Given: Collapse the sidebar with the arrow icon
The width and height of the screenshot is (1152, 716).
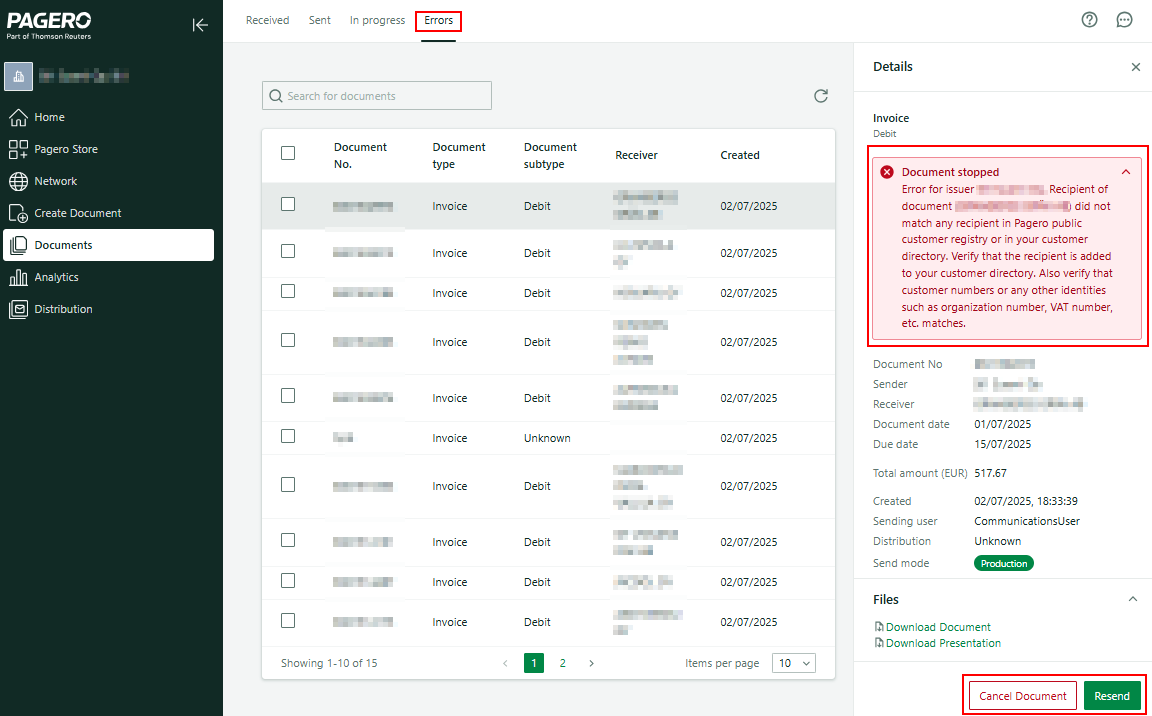Looking at the screenshot, I should tap(200, 25).
